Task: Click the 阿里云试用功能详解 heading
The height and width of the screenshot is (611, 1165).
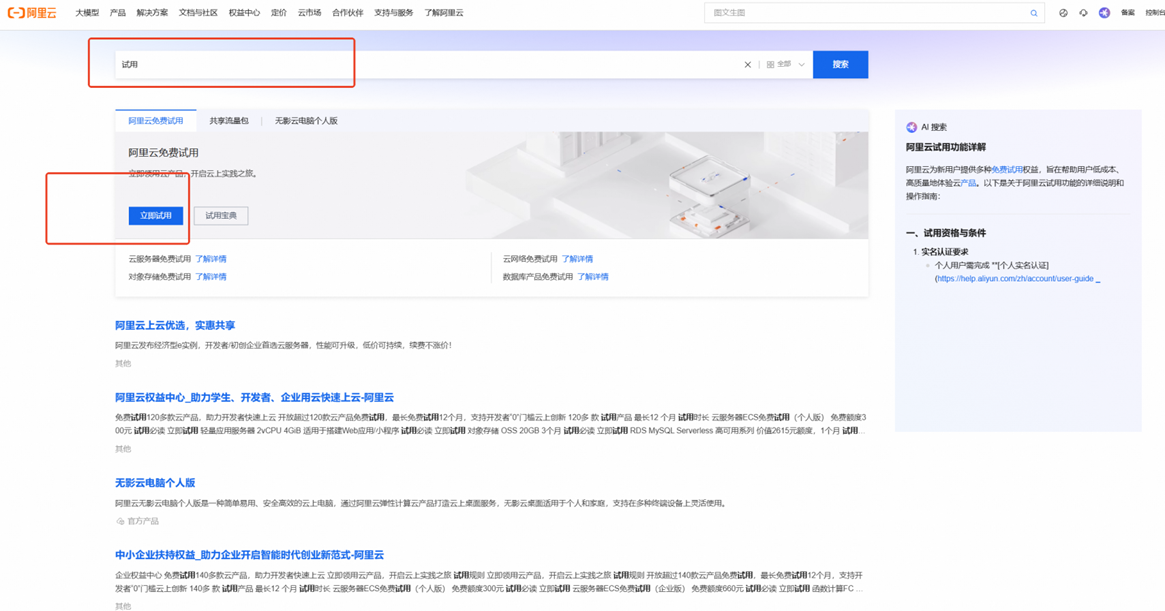Action: 946,147
